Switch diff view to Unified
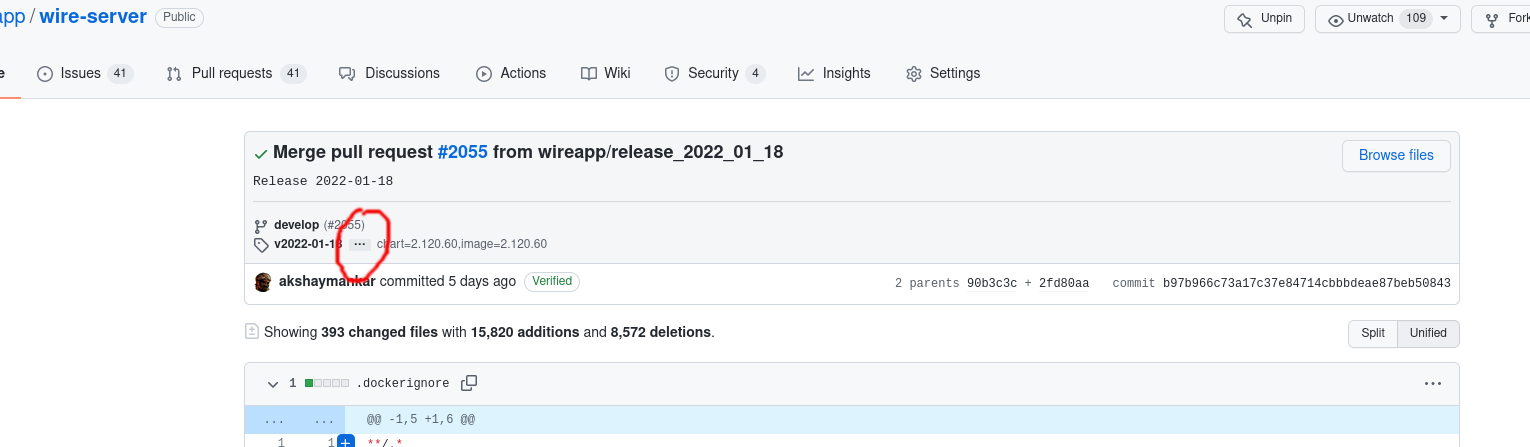 [1428, 333]
